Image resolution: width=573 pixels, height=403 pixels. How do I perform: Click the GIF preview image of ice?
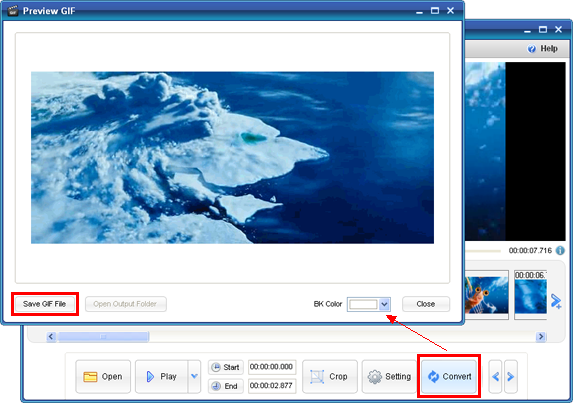[232, 157]
